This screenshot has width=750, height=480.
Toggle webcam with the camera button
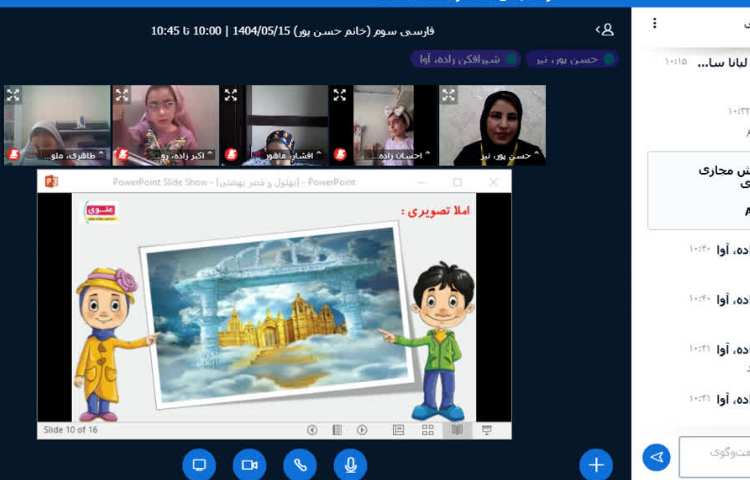(250, 465)
